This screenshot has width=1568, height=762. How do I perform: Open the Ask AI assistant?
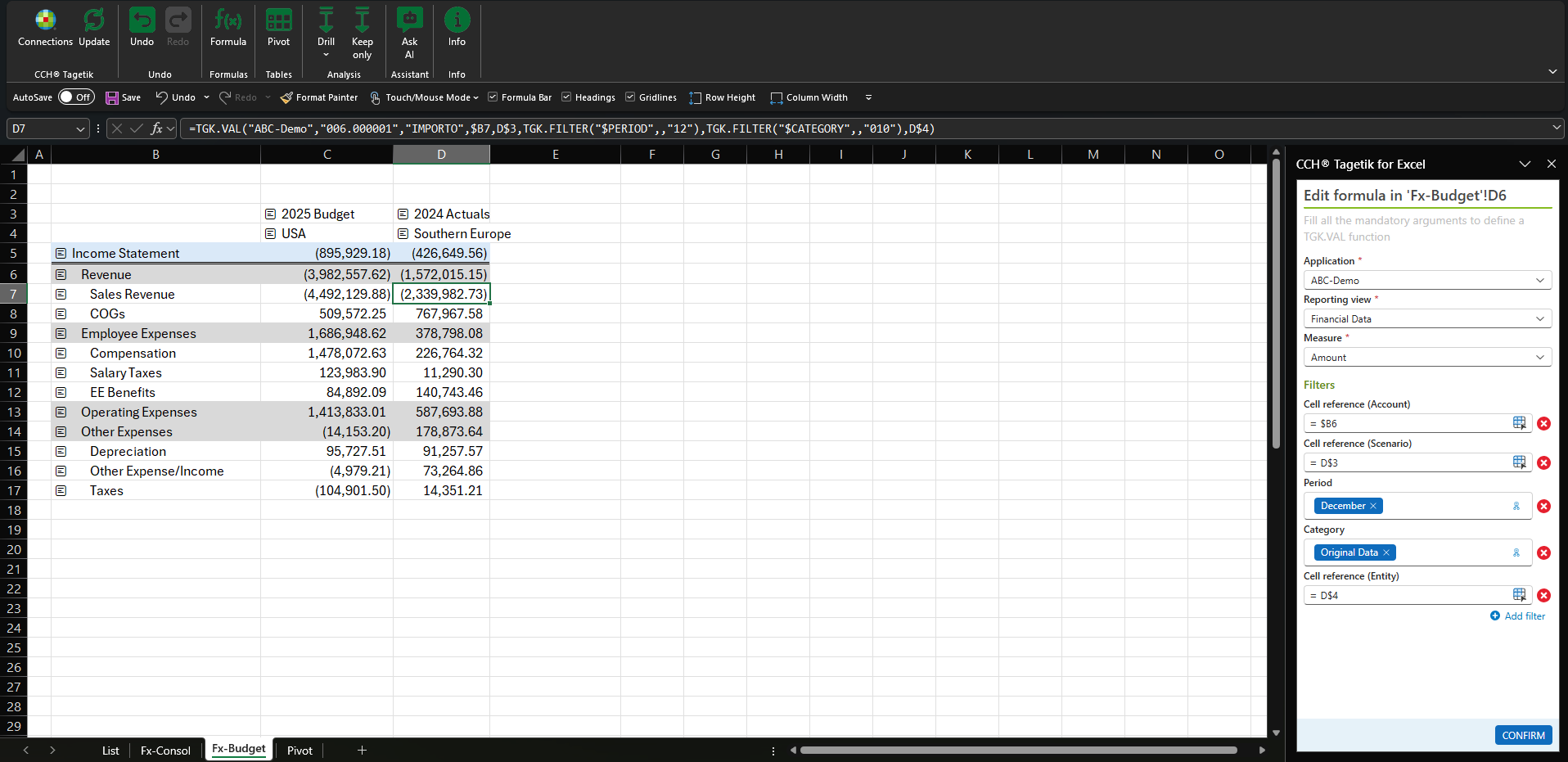[x=409, y=20]
